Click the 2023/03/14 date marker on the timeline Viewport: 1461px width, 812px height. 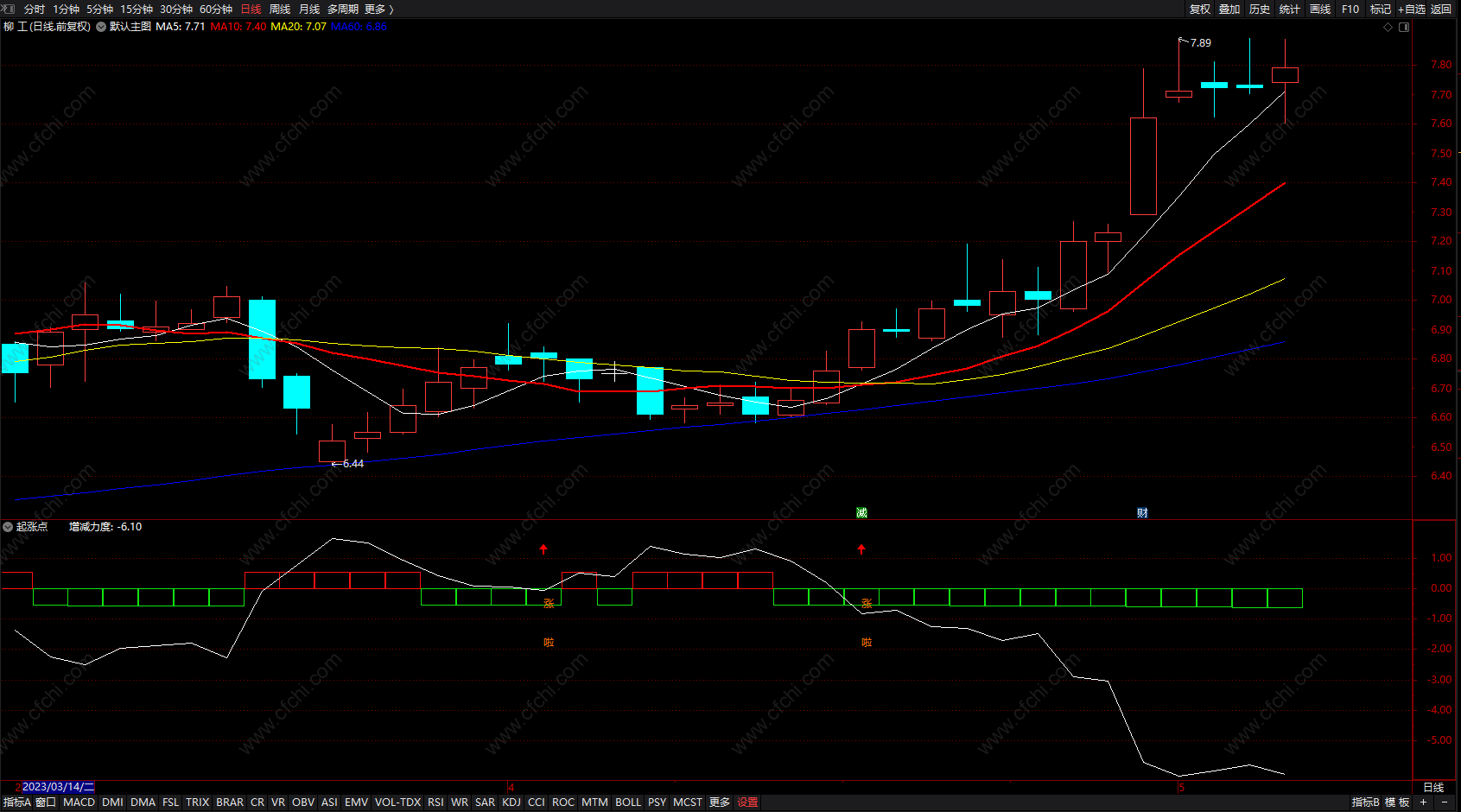(58, 787)
